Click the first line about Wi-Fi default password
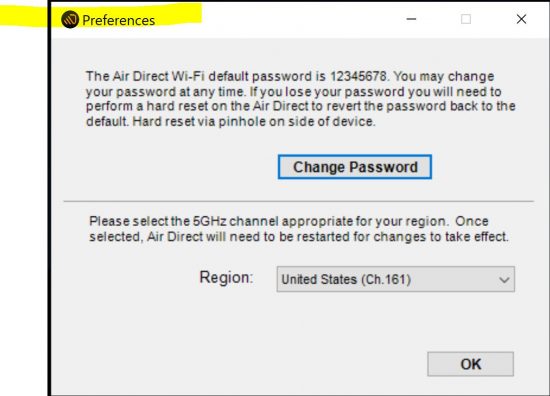Screen dimensions: 550x396 [290, 76]
